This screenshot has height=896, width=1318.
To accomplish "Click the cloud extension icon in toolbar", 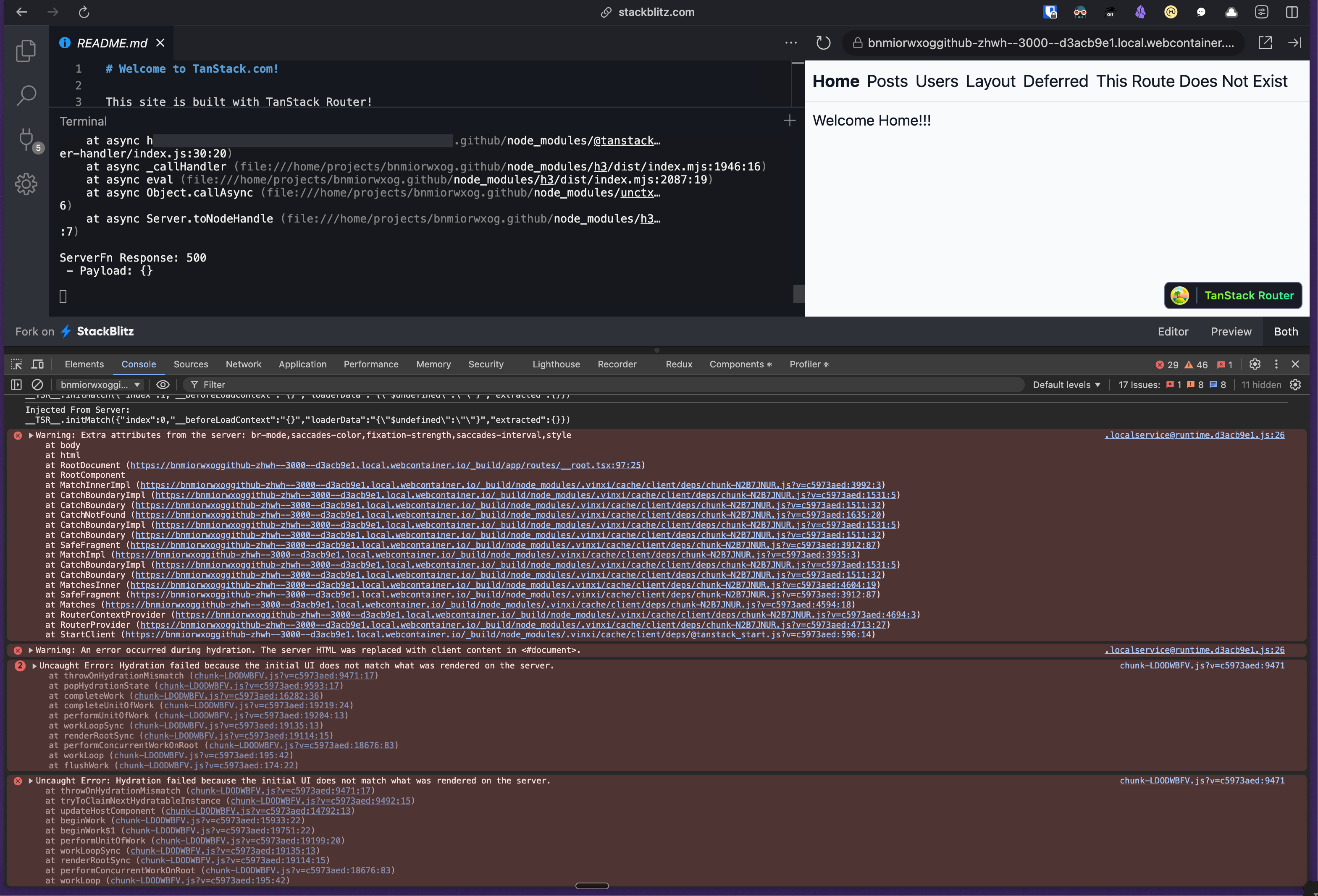I will pyautogui.click(x=1231, y=12).
